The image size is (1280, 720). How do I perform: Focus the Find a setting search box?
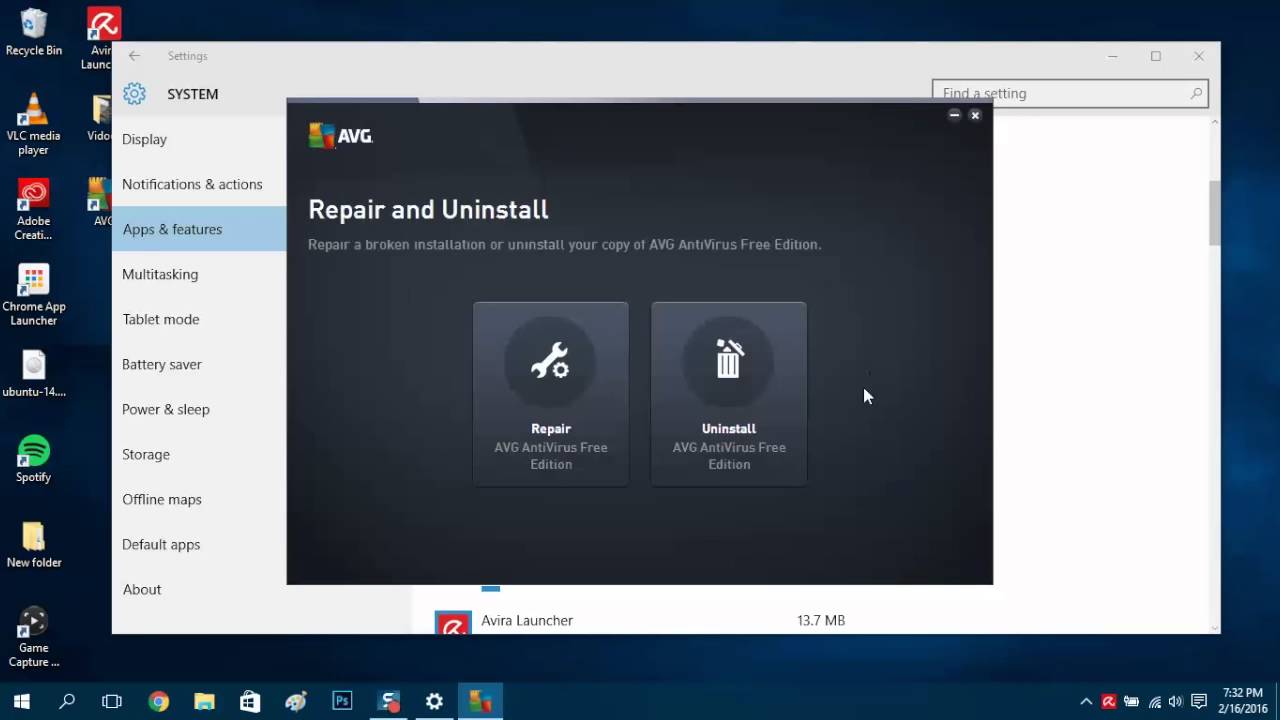(x=1070, y=93)
